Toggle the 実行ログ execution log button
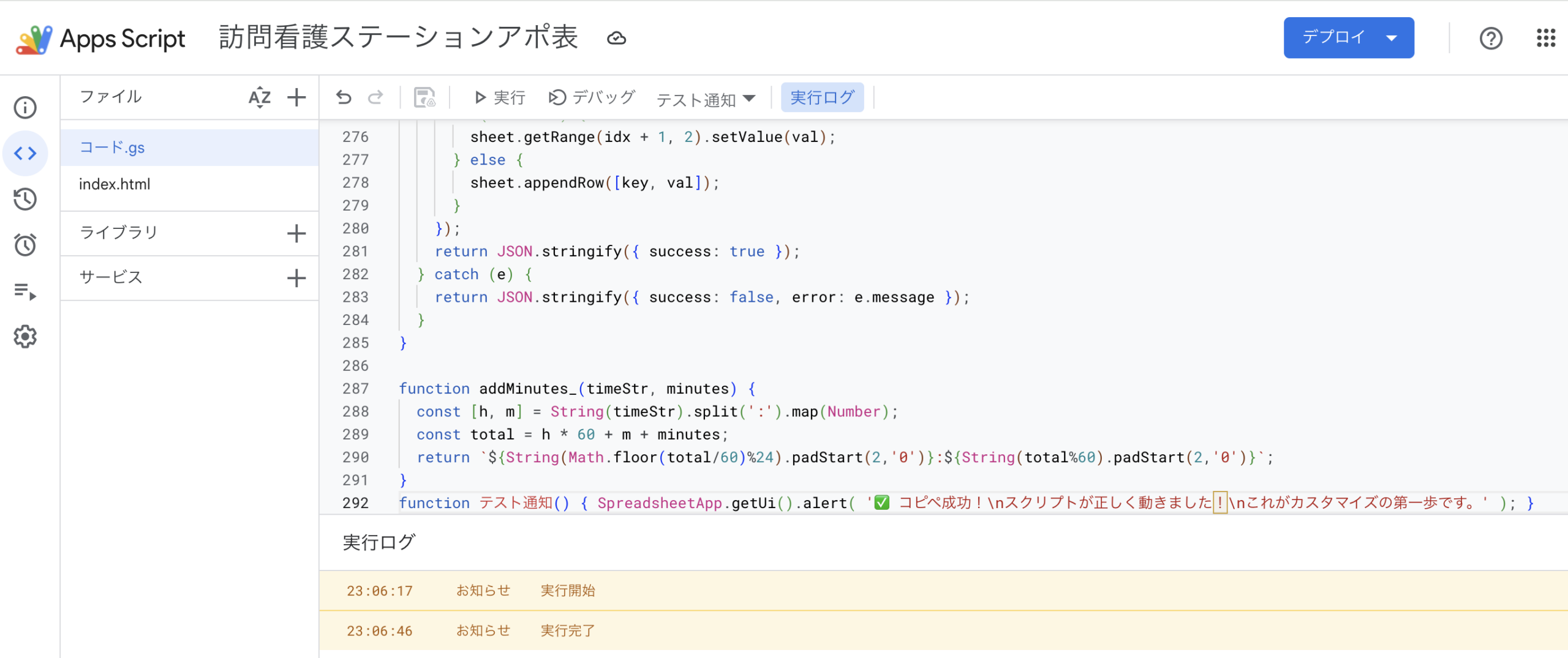This screenshot has width=1568, height=658. click(822, 97)
